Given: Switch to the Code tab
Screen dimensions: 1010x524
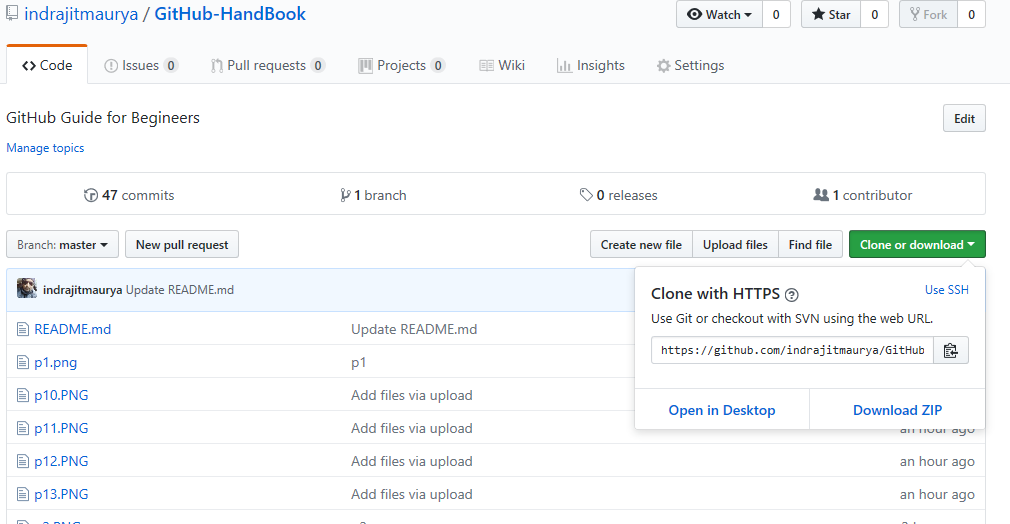Looking at the screenshot, I should [47, 65].
